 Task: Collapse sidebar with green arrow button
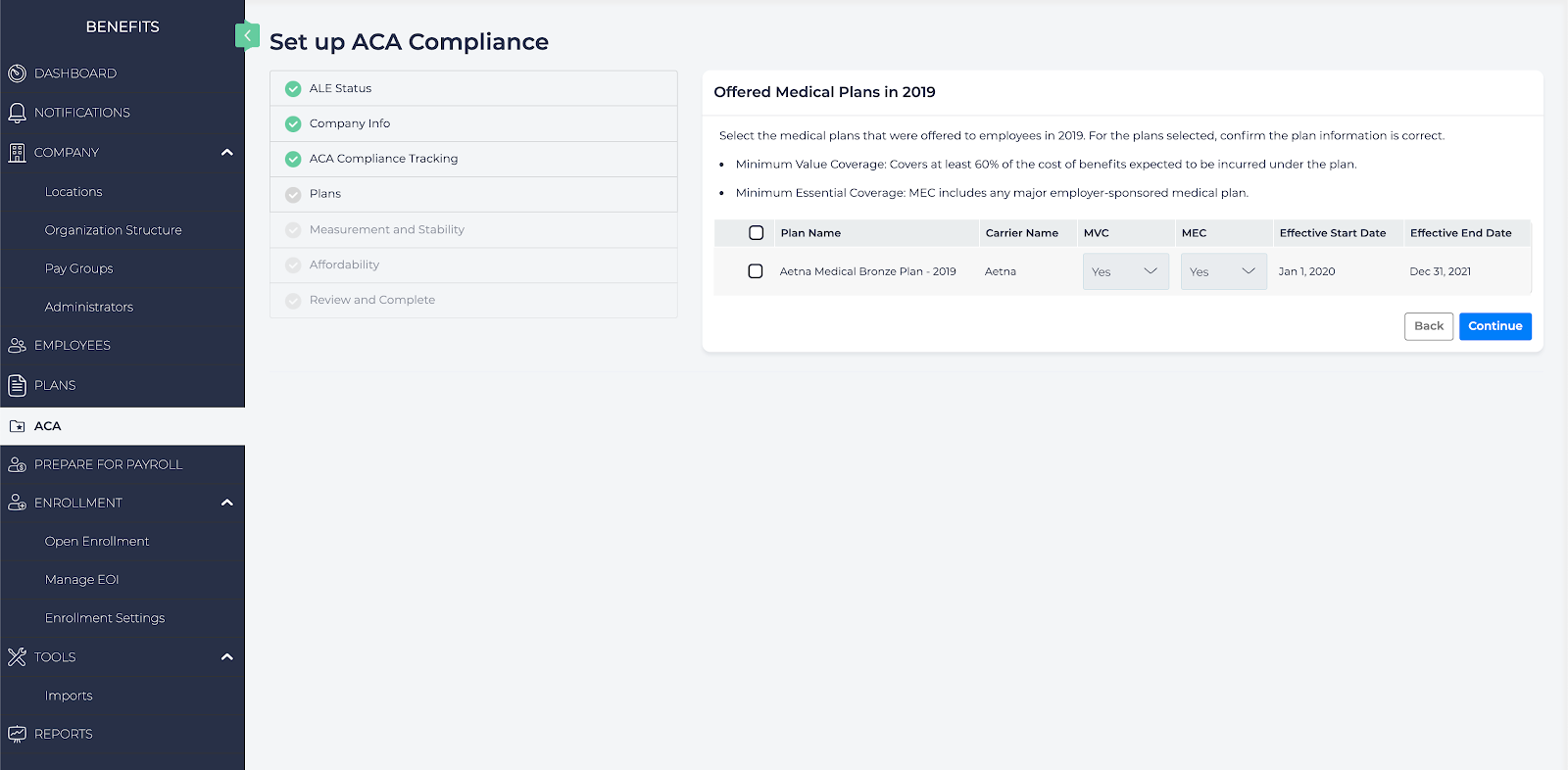pos(247,36)
